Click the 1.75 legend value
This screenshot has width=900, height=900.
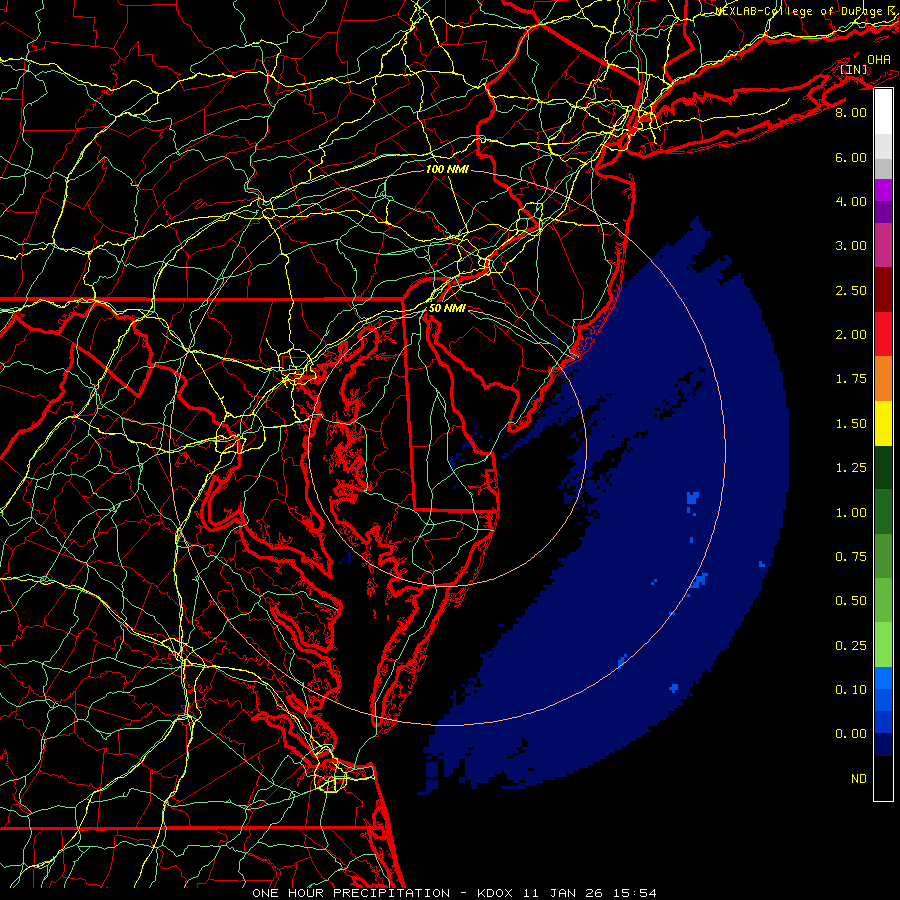tap(851, 379)
